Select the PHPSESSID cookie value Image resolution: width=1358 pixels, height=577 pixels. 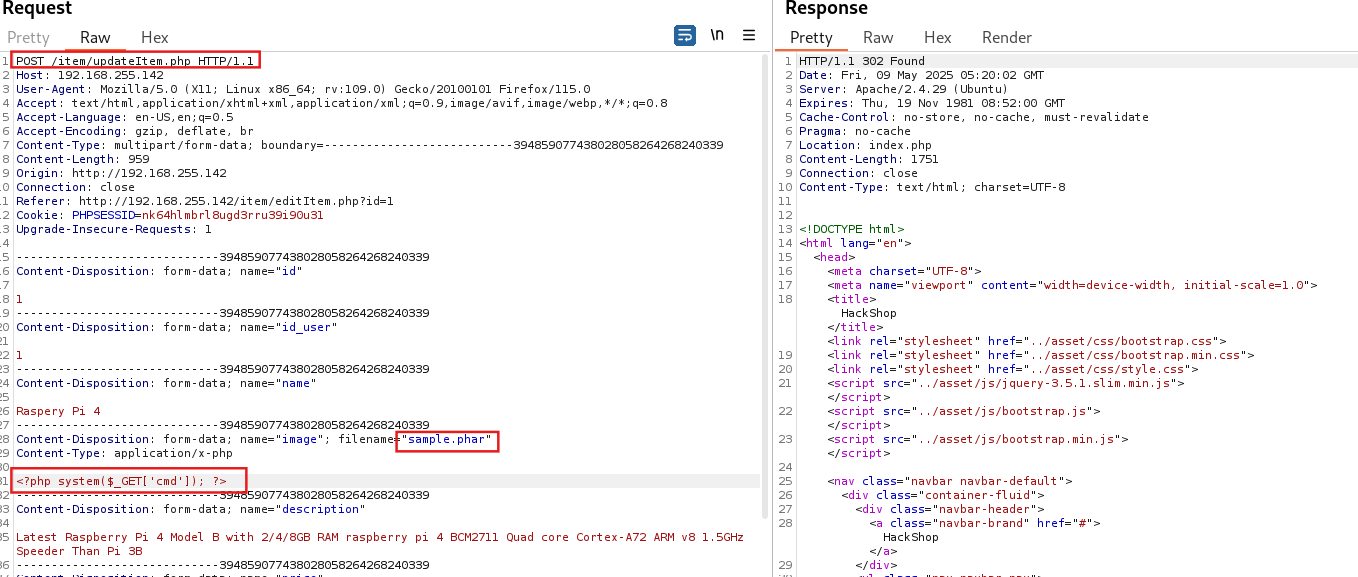pyautogui.click(x=232, y=215)
